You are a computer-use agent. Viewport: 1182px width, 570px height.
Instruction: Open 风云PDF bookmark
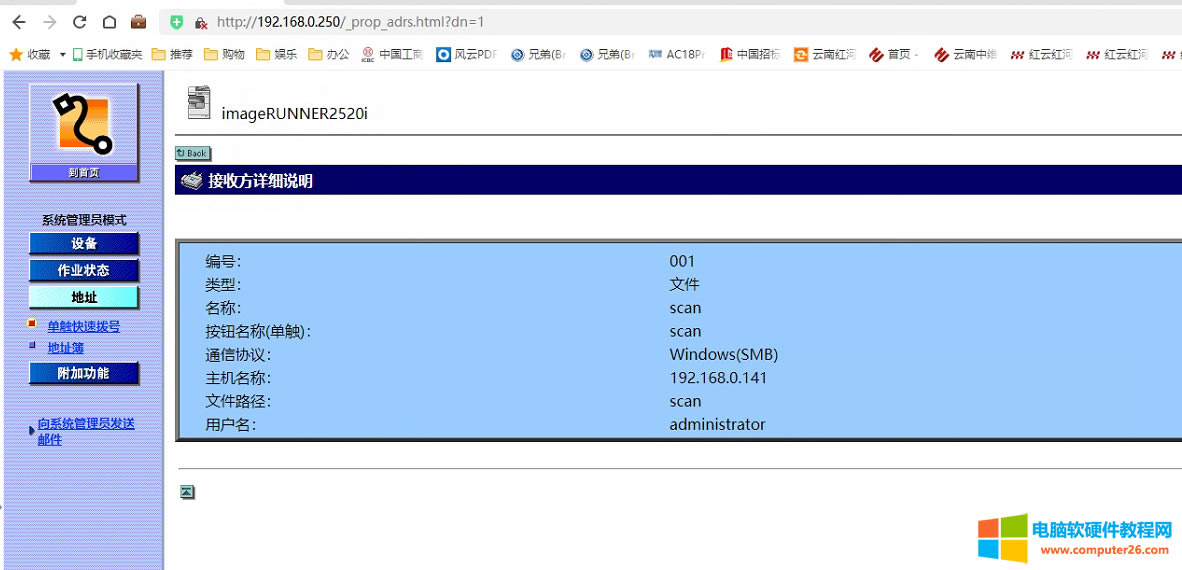pyautogui.click(x=467, y=54)
